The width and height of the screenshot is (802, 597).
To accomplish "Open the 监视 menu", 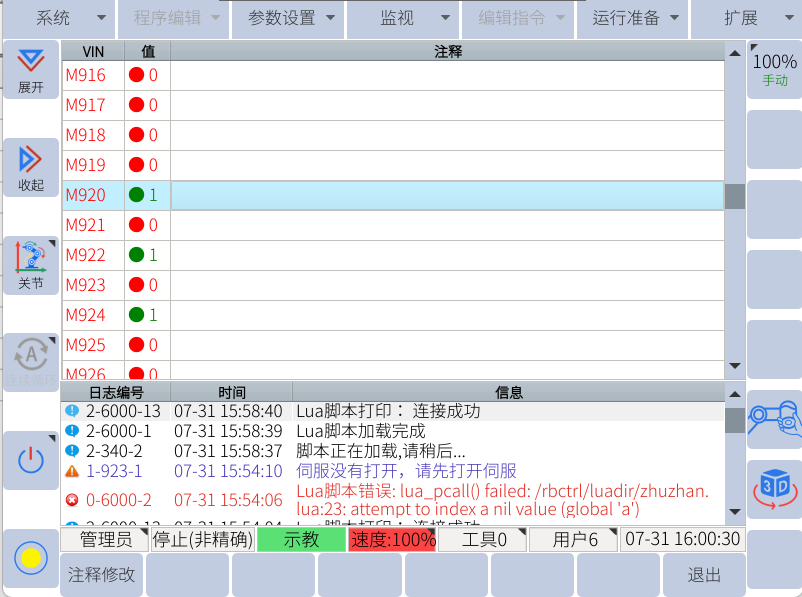I will 402,18.
